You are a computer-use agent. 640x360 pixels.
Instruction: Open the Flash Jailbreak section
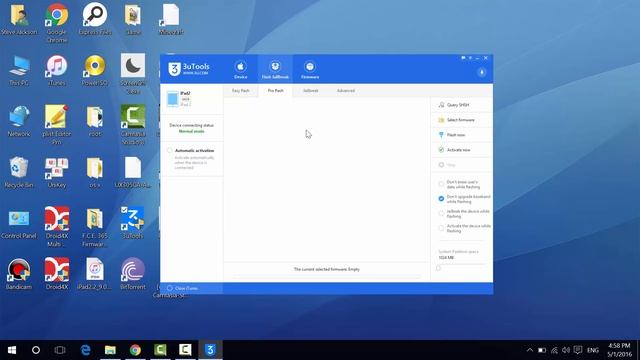275,70
